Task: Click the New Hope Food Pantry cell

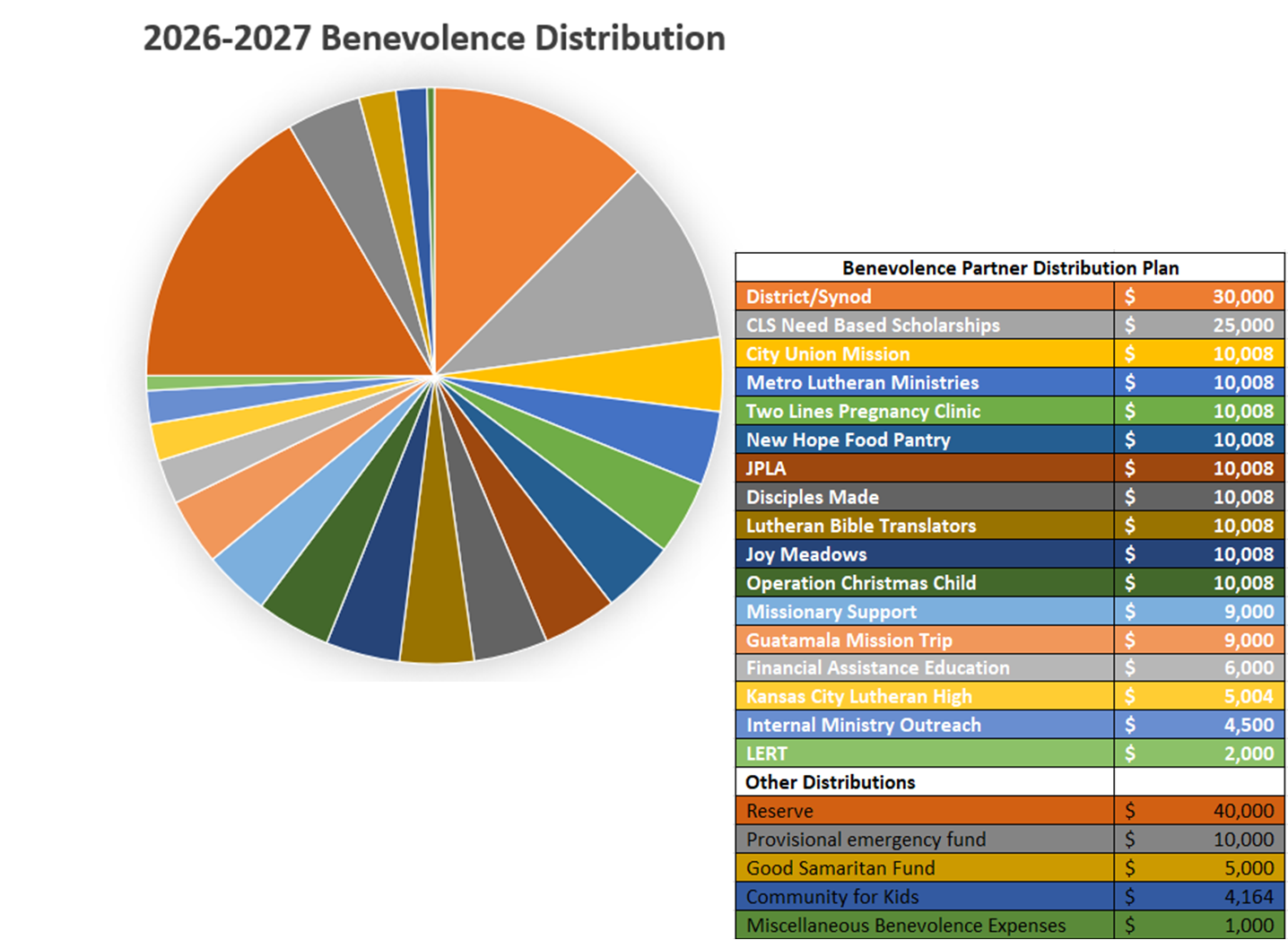Action: (925, 440)
